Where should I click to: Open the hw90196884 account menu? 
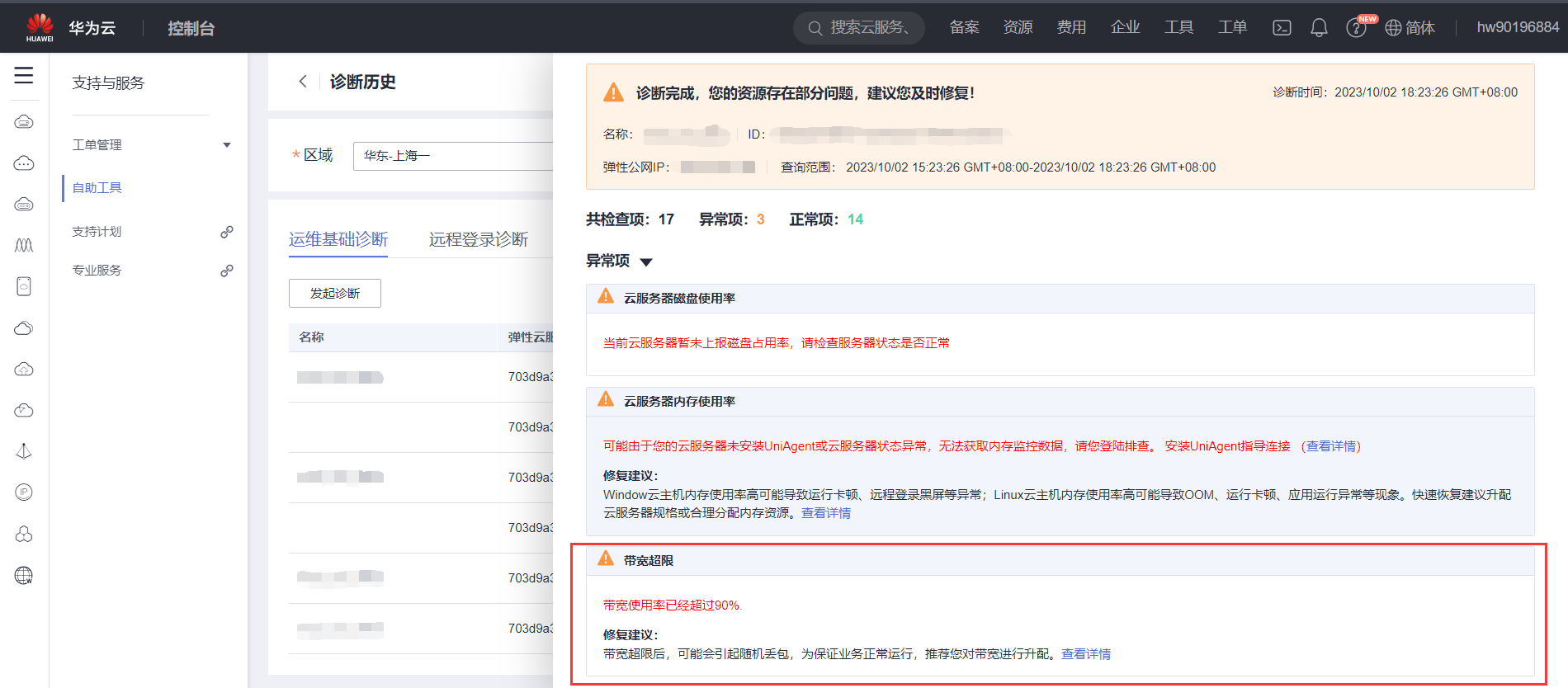1518,27
